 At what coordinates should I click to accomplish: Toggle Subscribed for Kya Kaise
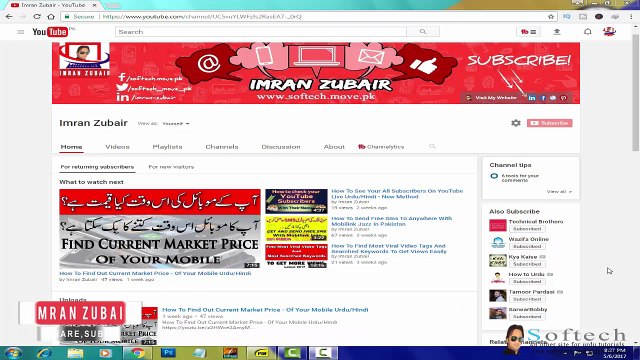[x=527, y=264]
